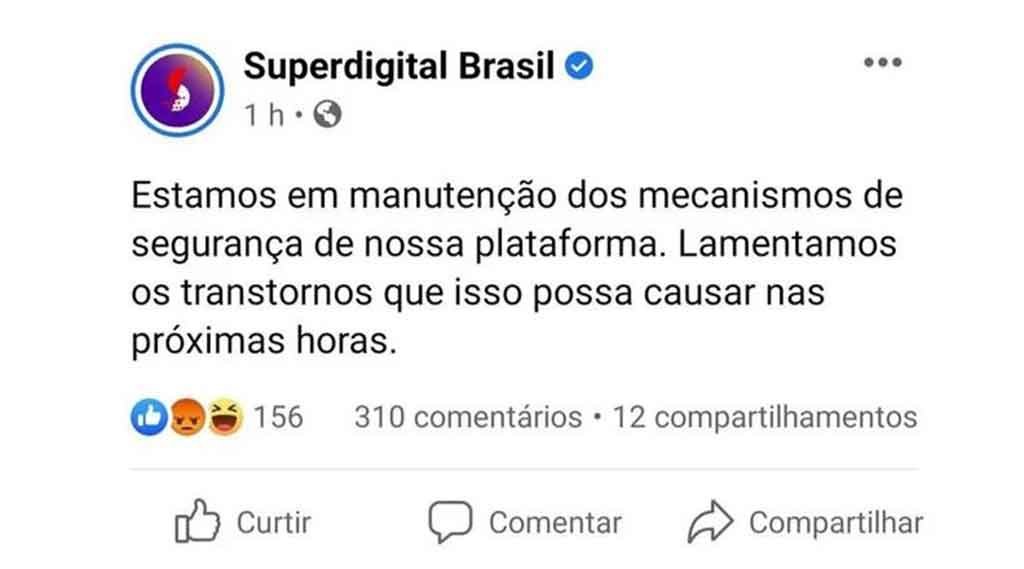Viewport: 1024px width, 569px height.
Task: Open the 310 comentários link
Action: click(x=468, y=417)
